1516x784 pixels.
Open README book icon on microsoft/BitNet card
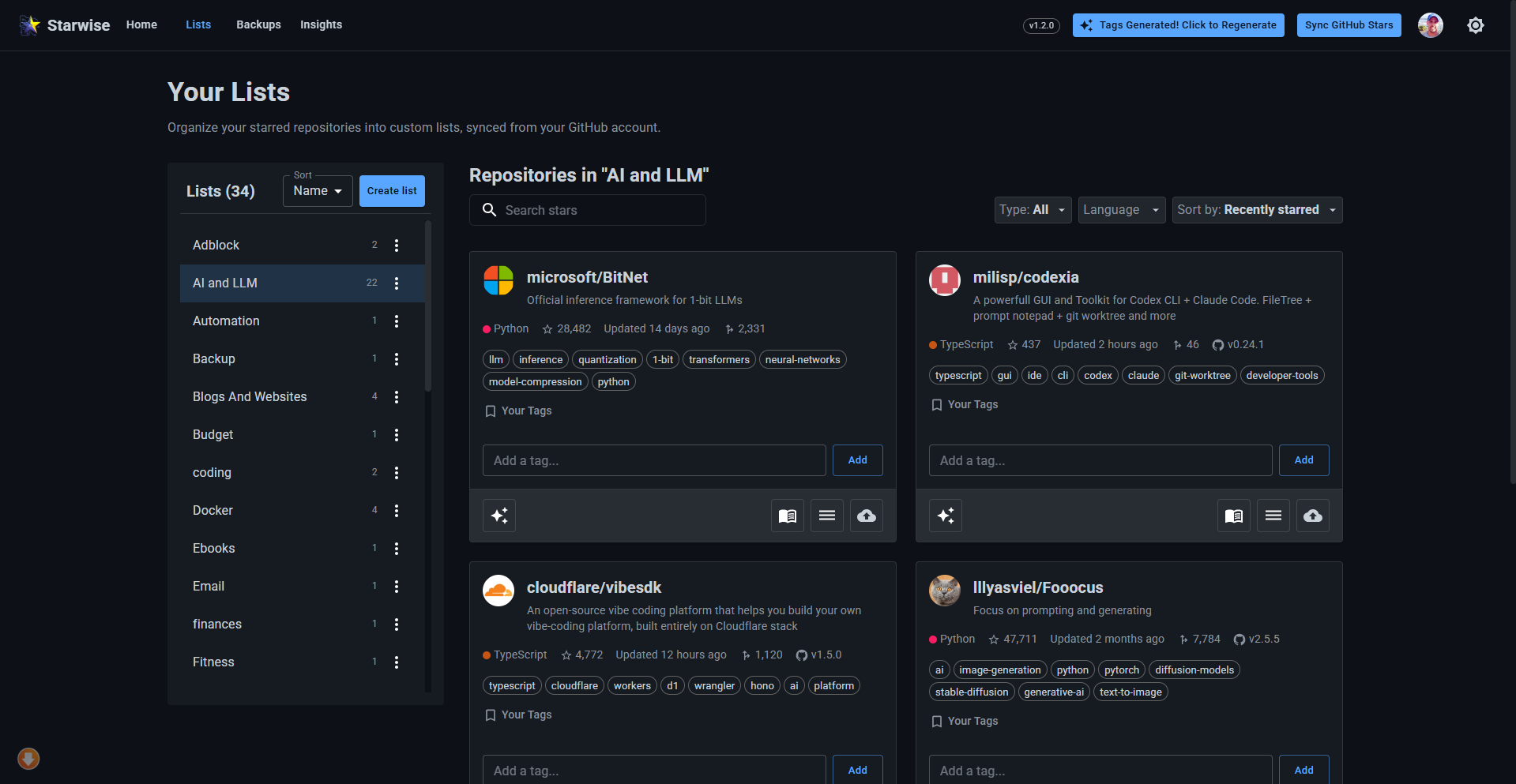788,516
